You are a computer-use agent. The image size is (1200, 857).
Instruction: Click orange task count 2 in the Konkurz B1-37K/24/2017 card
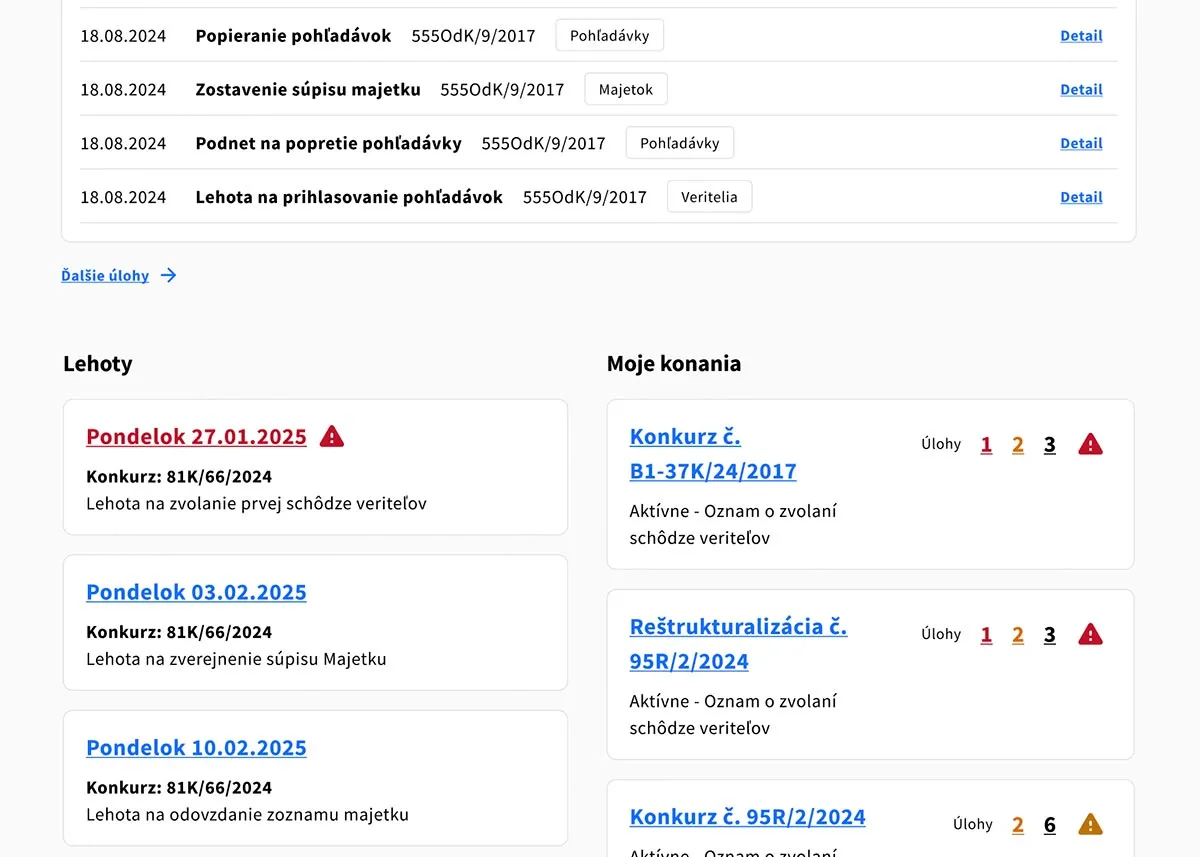(x=1018, y=445)
